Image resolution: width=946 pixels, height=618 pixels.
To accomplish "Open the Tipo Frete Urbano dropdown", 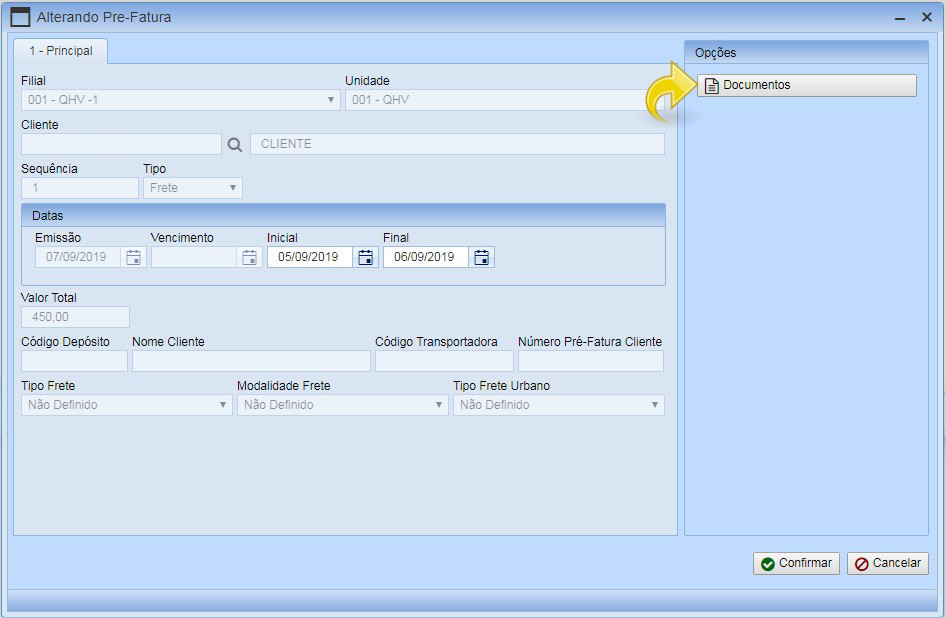I will tap(655, 405).
